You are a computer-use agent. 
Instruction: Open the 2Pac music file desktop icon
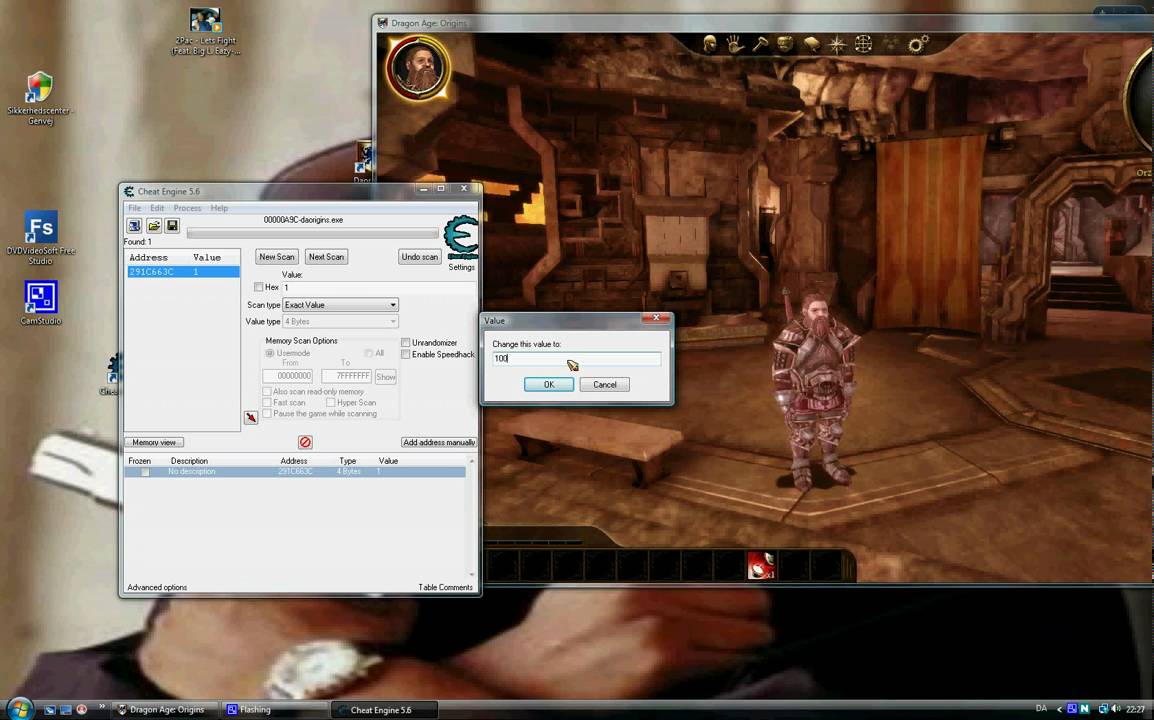click(x=205, y=32)
